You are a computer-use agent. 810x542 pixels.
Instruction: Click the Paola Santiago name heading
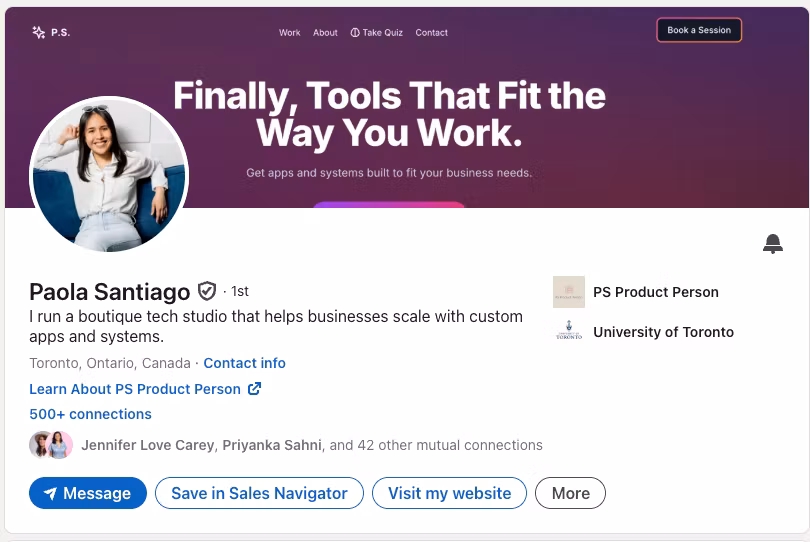pyautogui.click(x=110, y=292)
